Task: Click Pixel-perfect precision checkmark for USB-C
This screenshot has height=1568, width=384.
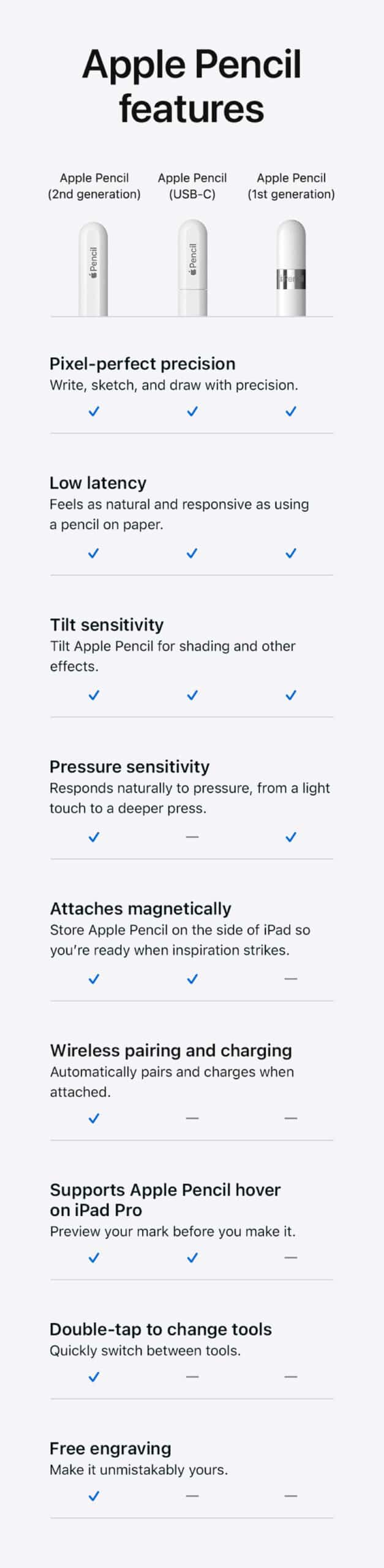Action: pos(192,411)
